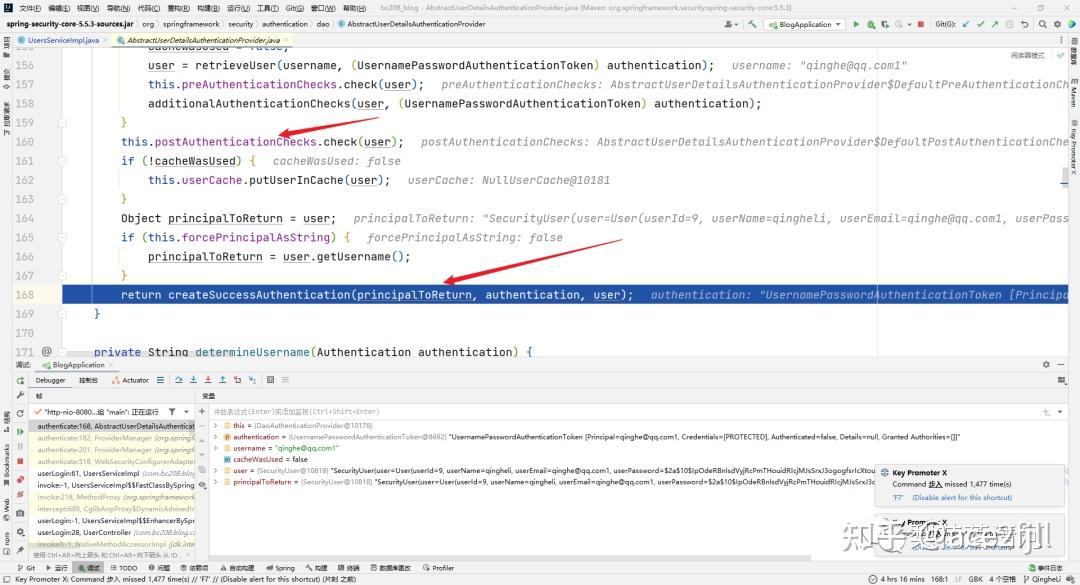Screen dimensions: 1080x585
Task: Open Evaluate Expression from the debug toolbar
Action: [270, 381]
